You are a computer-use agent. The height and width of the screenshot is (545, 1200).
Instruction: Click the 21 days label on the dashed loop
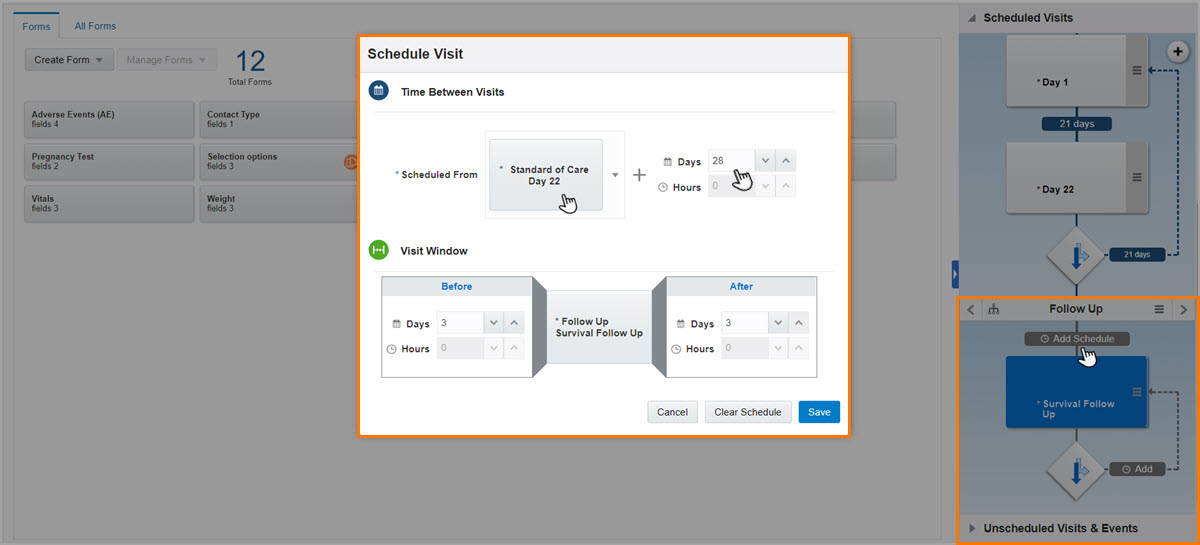1136,255
